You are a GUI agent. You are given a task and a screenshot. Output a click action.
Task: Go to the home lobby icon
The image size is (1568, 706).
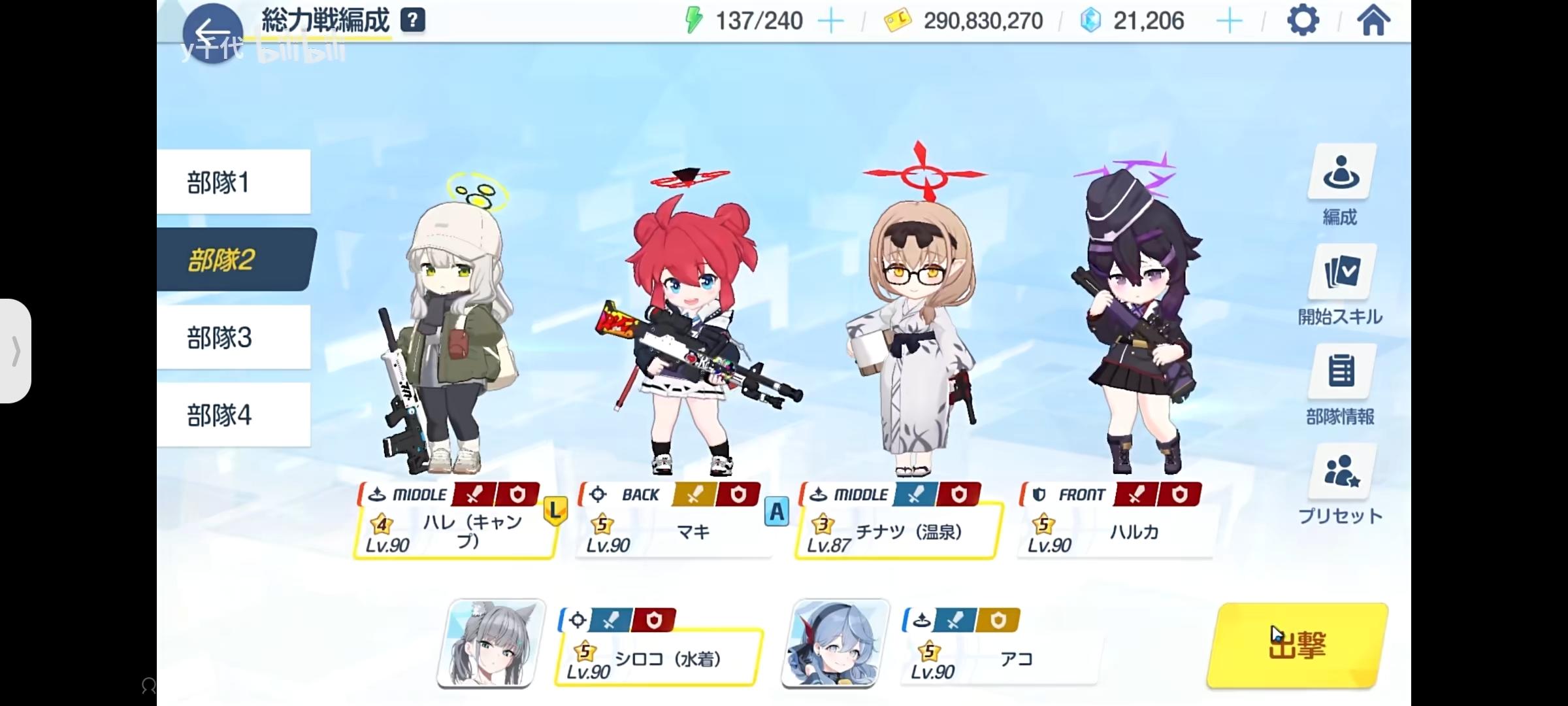click(1374, 21)
